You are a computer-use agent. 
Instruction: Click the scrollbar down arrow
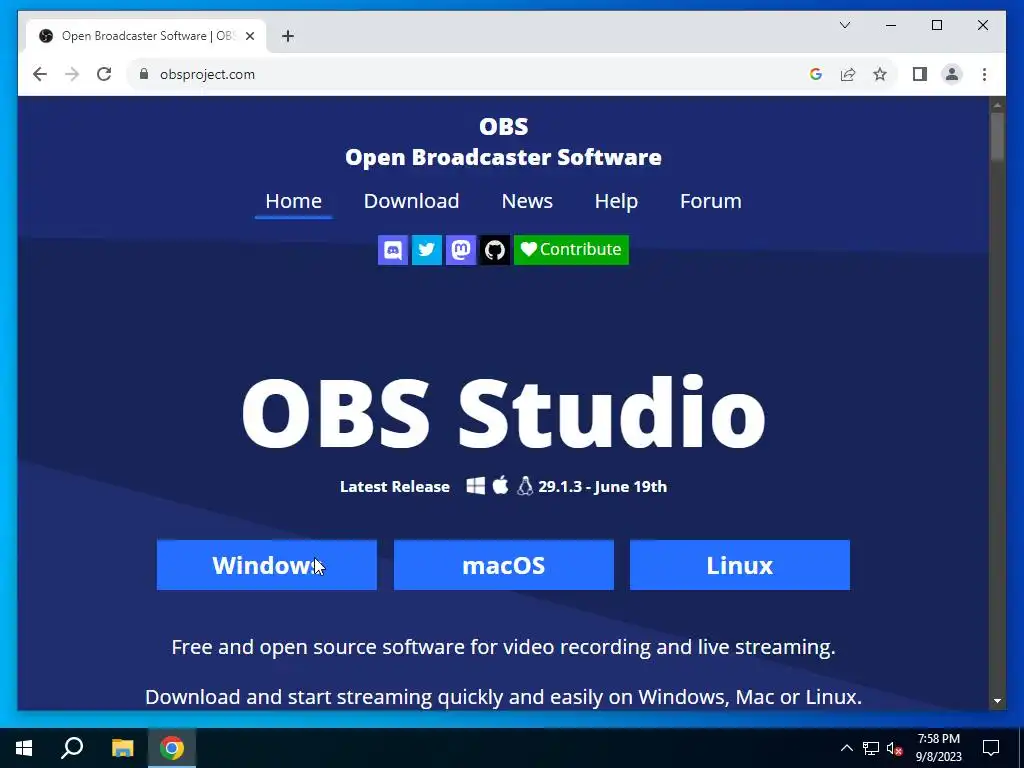997,701
